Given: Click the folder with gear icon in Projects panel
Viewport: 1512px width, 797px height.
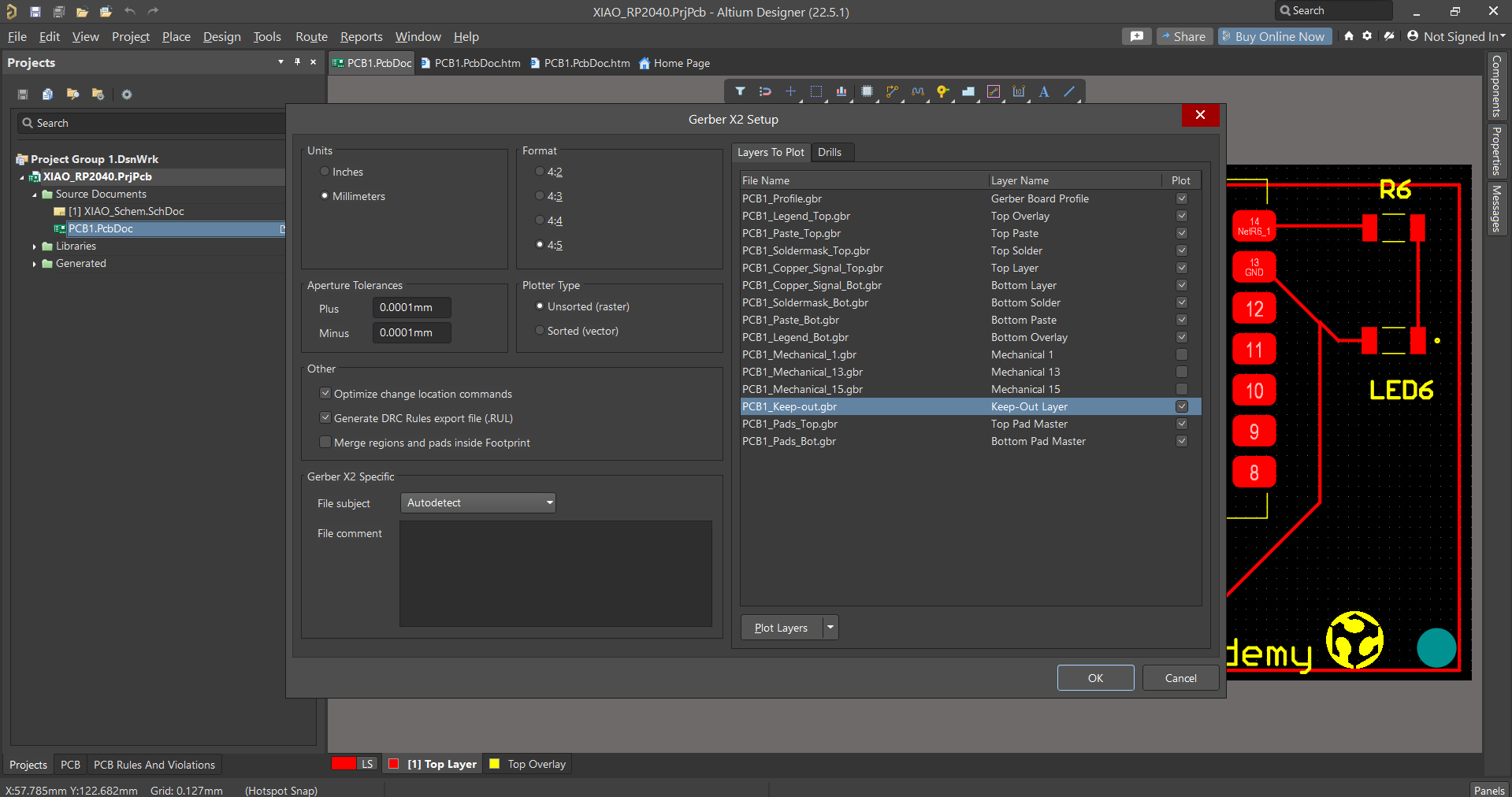Looking at the screenshot, I should [x=98, y=95].
